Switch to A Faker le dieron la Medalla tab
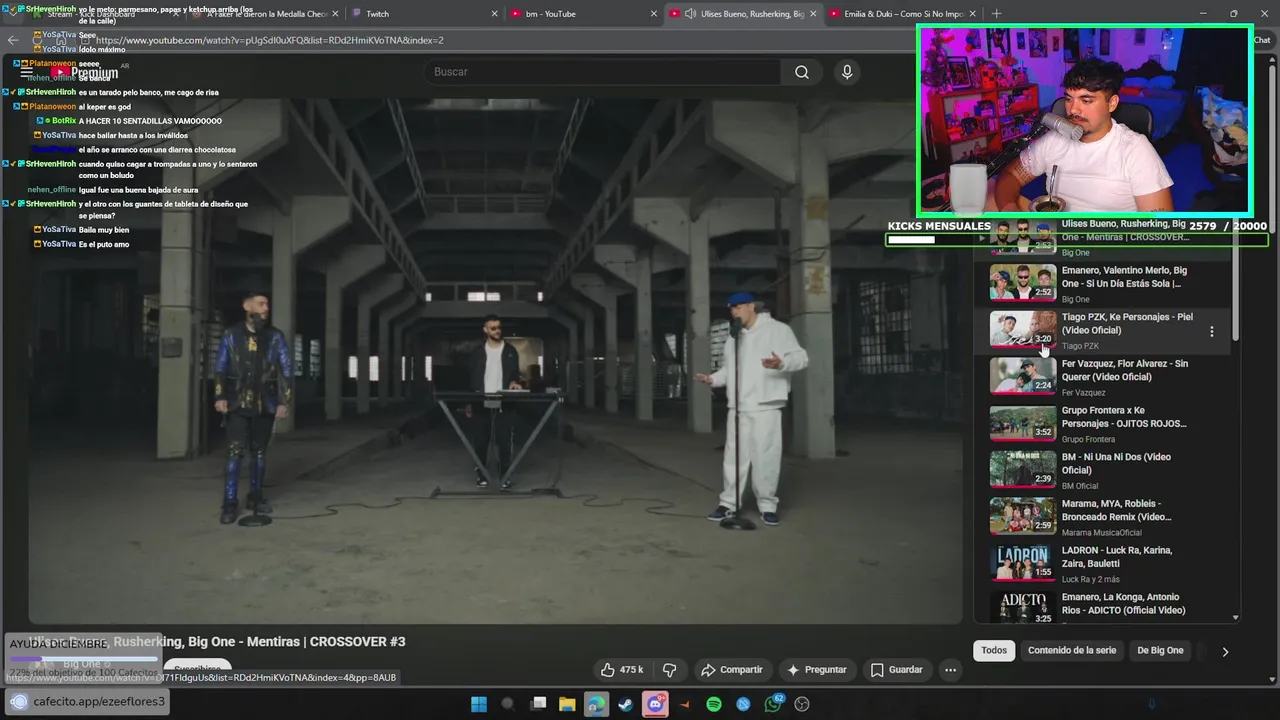 point(265,14)
